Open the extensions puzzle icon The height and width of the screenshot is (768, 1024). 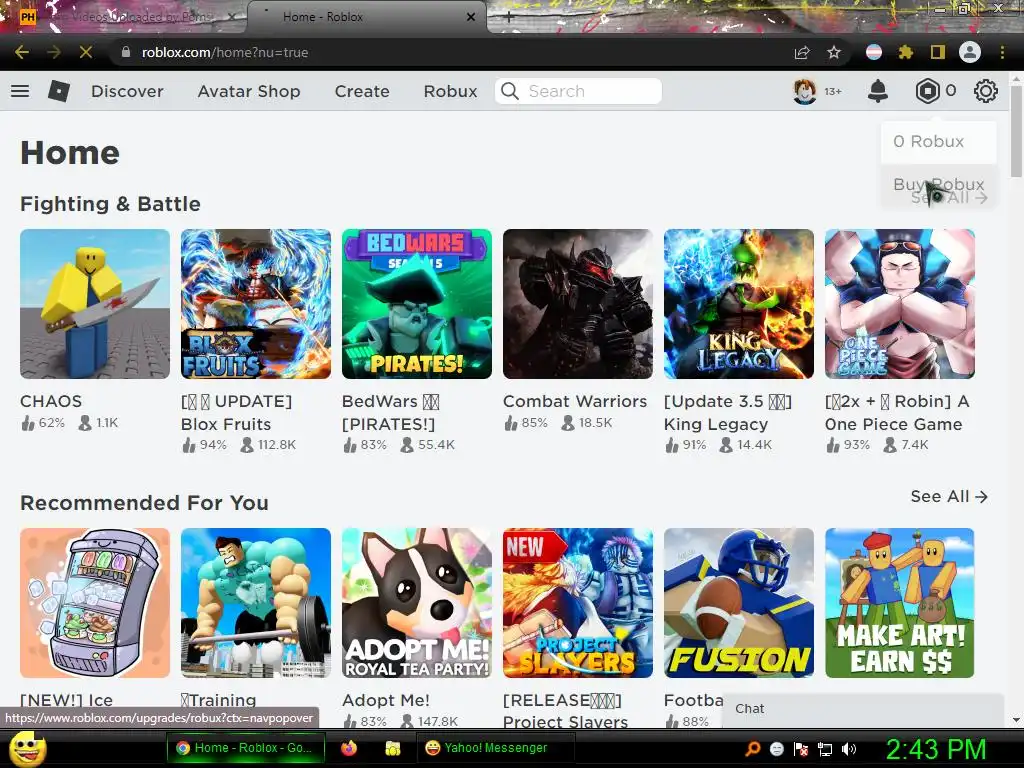(x=905, y=52)
